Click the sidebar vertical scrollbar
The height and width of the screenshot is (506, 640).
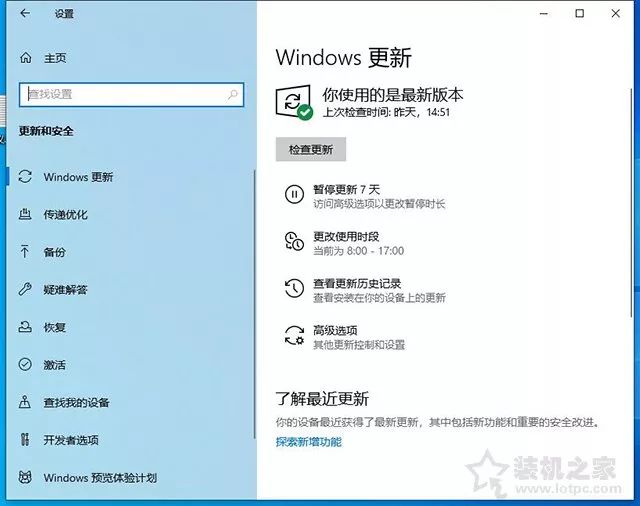[x=255, y=304]
